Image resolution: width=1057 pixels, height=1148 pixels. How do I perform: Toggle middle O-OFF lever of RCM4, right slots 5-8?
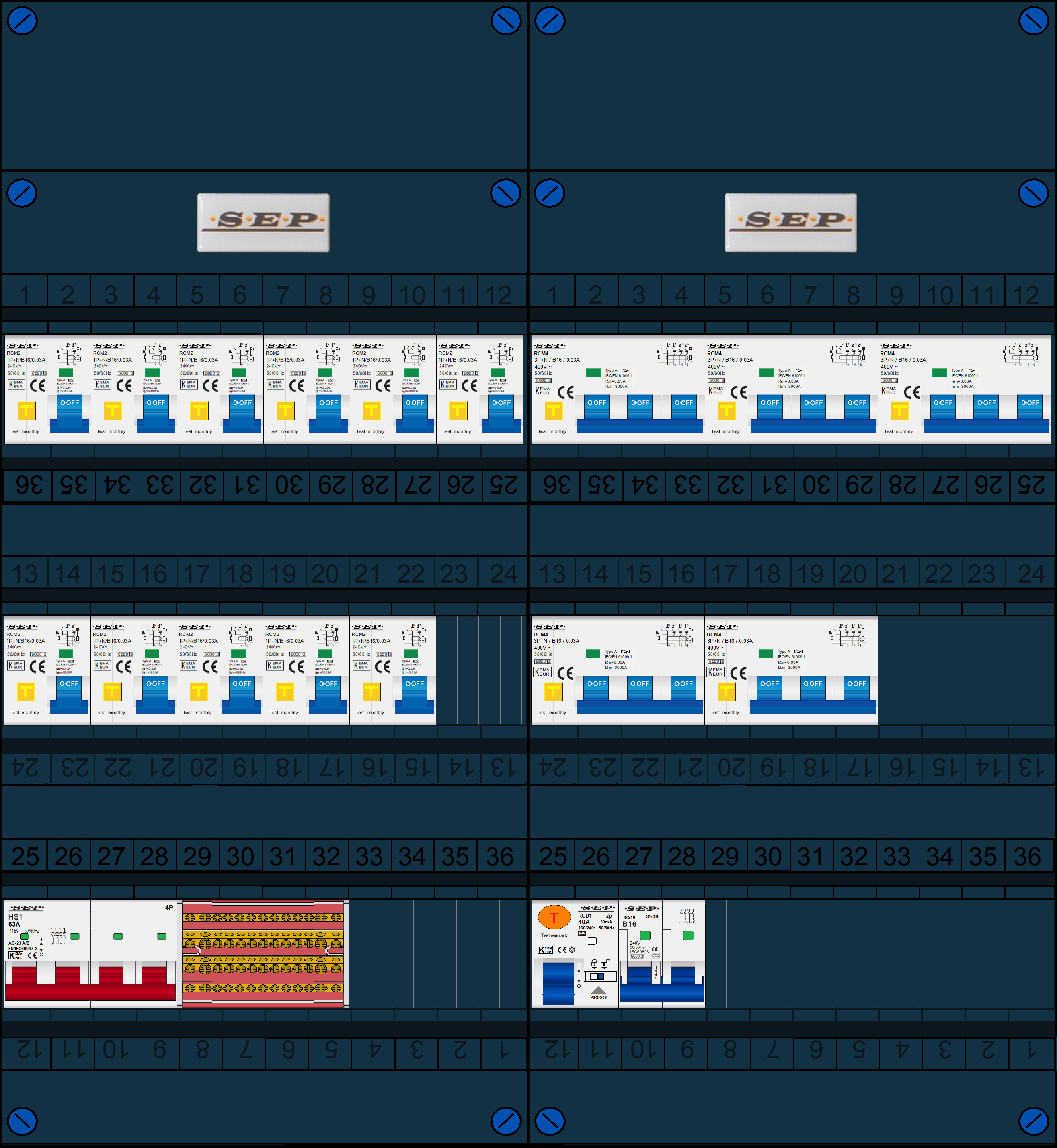813,407
